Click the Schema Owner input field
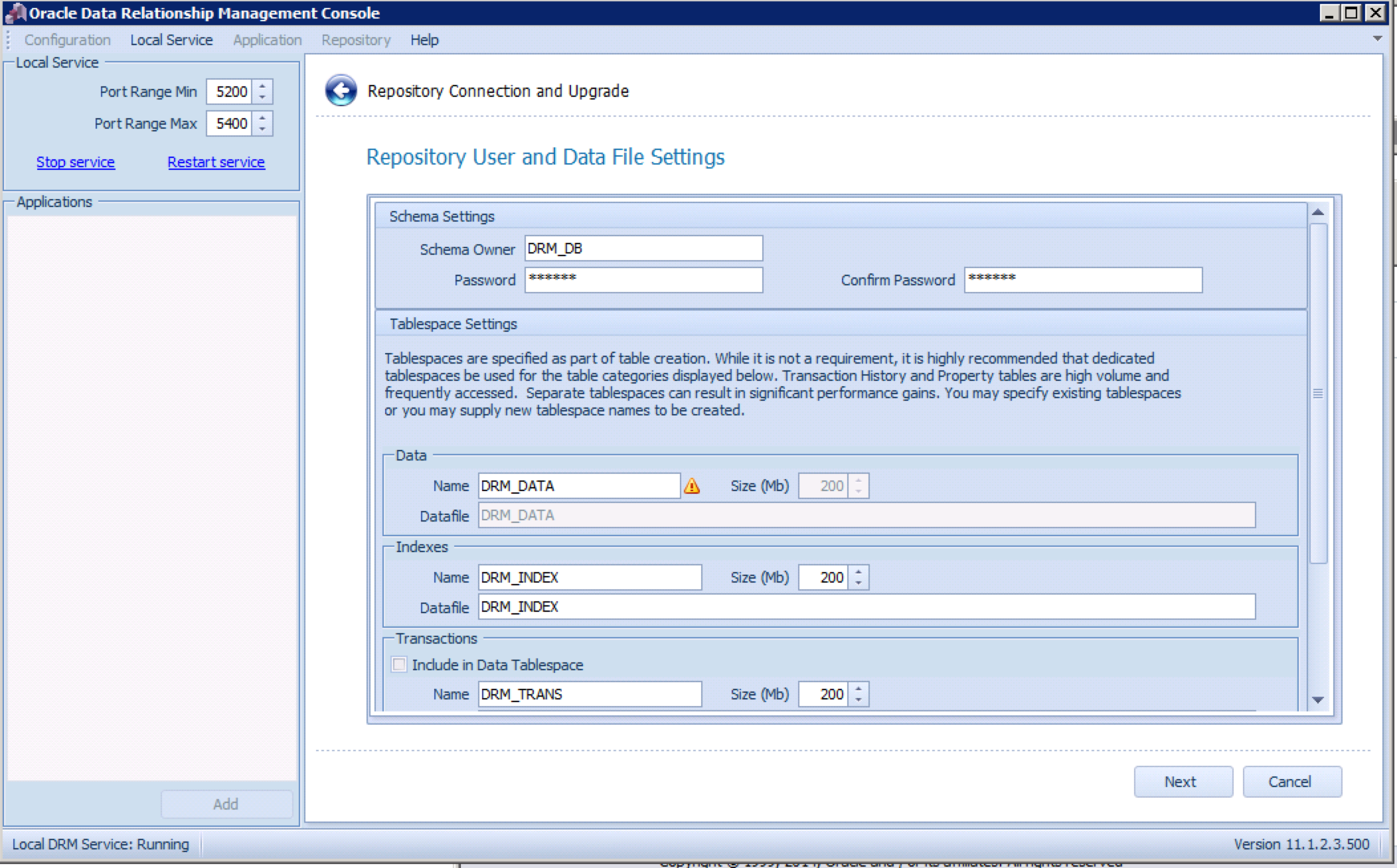The width and height of the screenshot is (1397, 868). click(x=643, y=248)
